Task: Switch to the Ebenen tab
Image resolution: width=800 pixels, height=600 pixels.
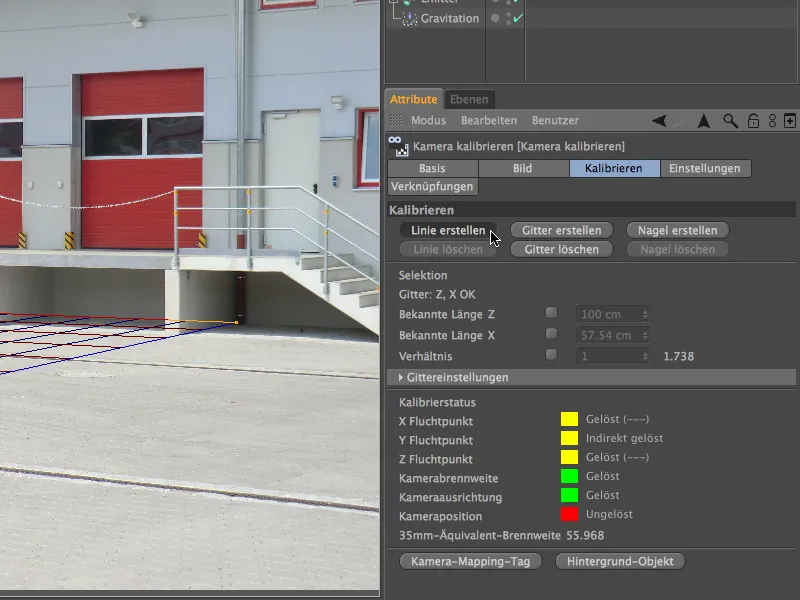Action: pos(469,99)
